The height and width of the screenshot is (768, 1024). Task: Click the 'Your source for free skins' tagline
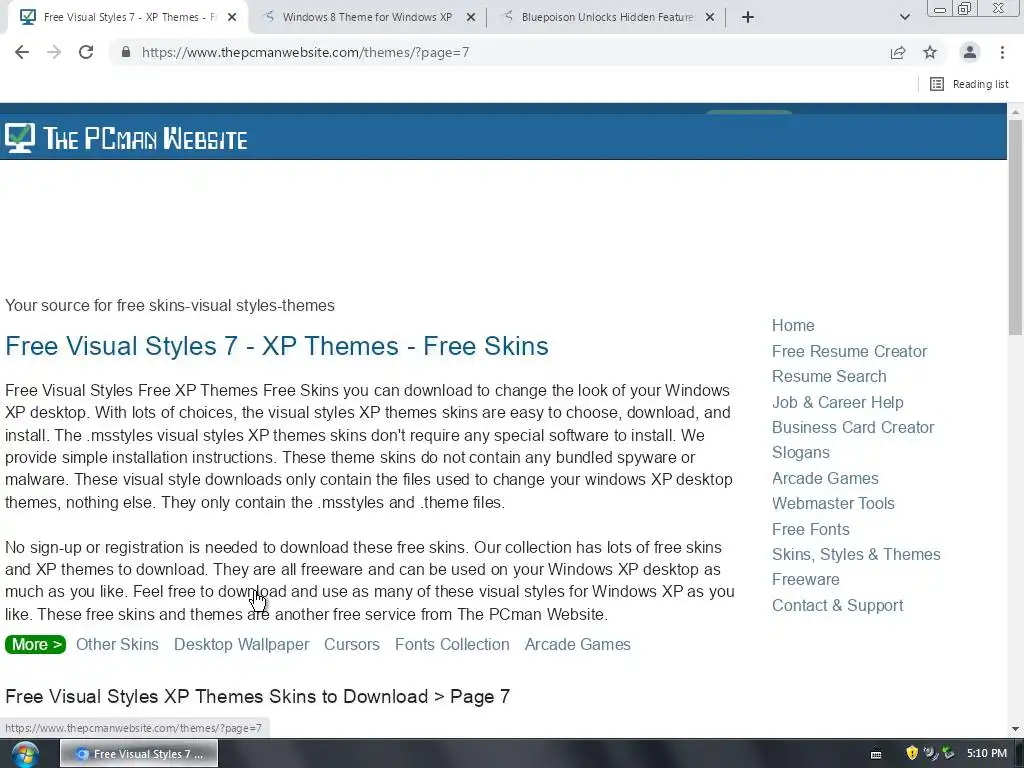[170, 306]
